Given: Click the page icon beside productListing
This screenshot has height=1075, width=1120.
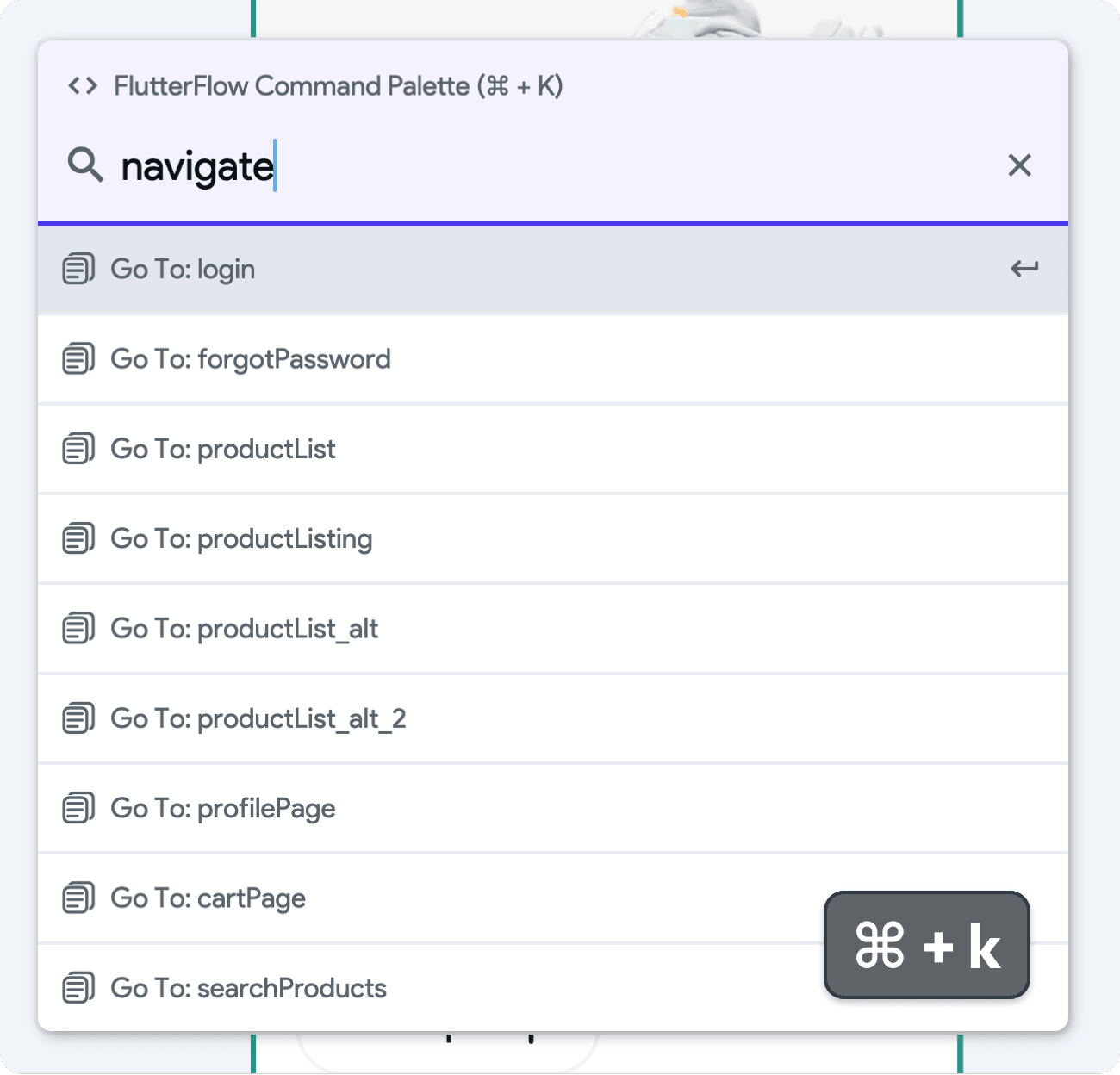Looking at the screenshot, I should point(78,539).
